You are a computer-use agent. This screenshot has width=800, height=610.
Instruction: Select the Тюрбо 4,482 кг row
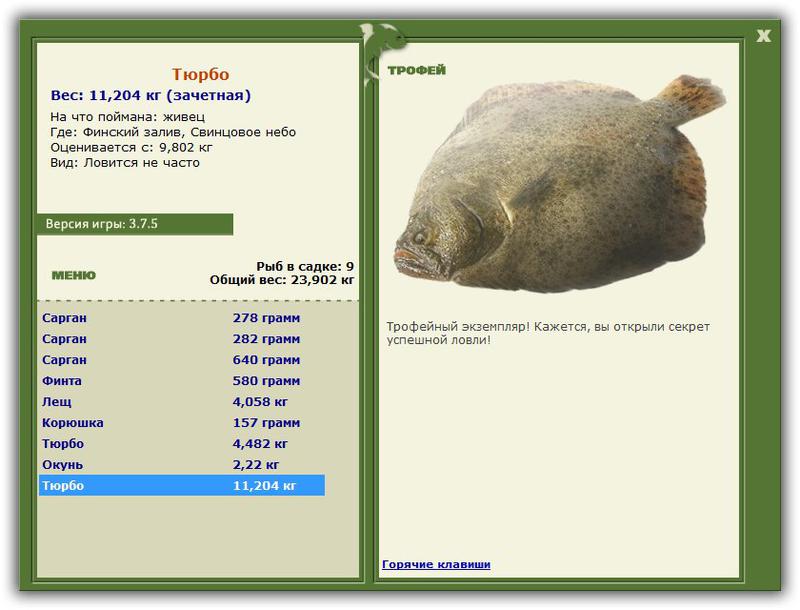182,443
